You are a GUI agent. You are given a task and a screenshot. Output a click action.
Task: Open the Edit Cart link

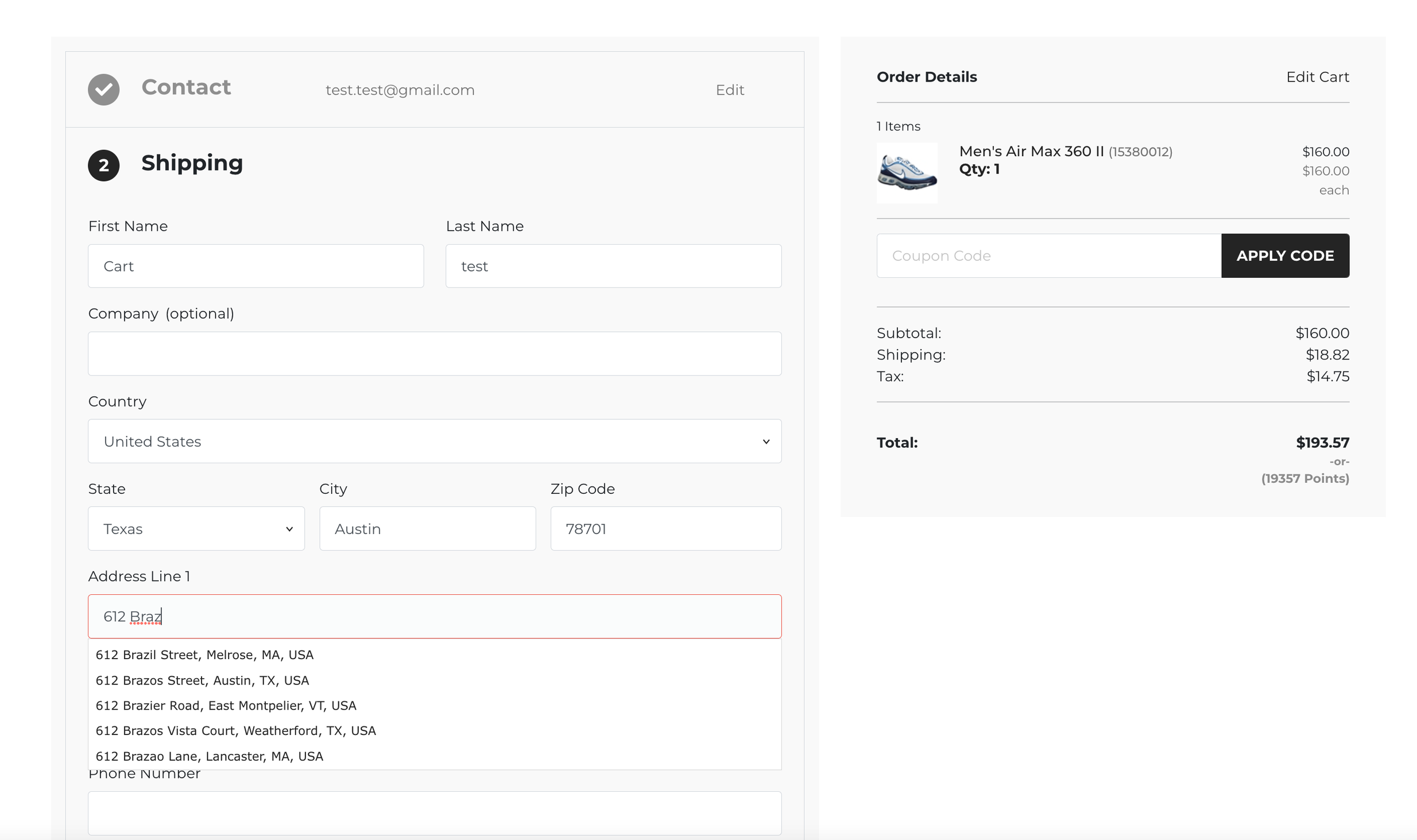[1317, 77]
